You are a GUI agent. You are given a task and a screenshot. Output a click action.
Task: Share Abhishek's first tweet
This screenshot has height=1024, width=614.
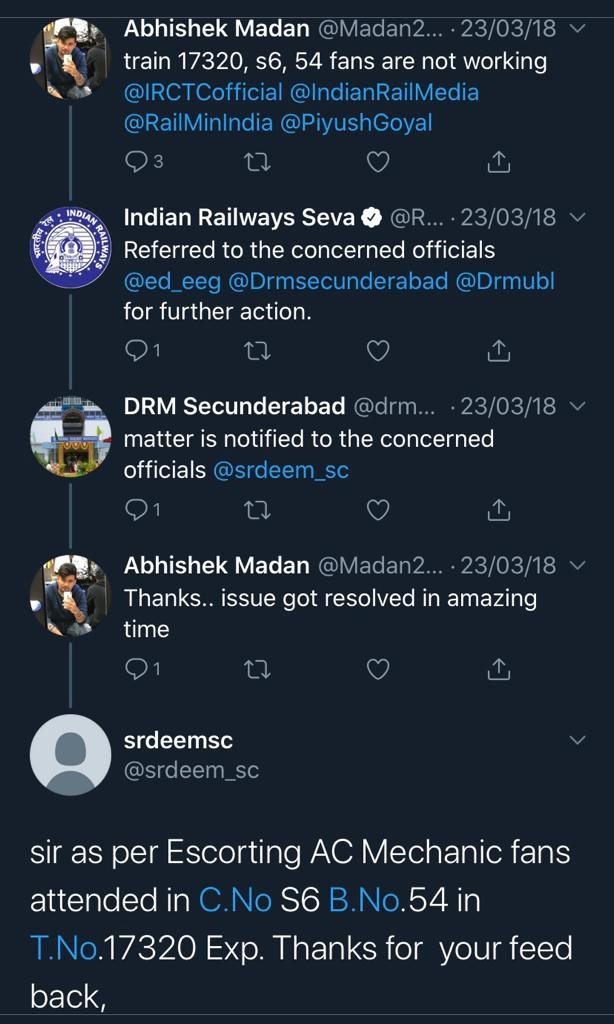tap(498, 160)
